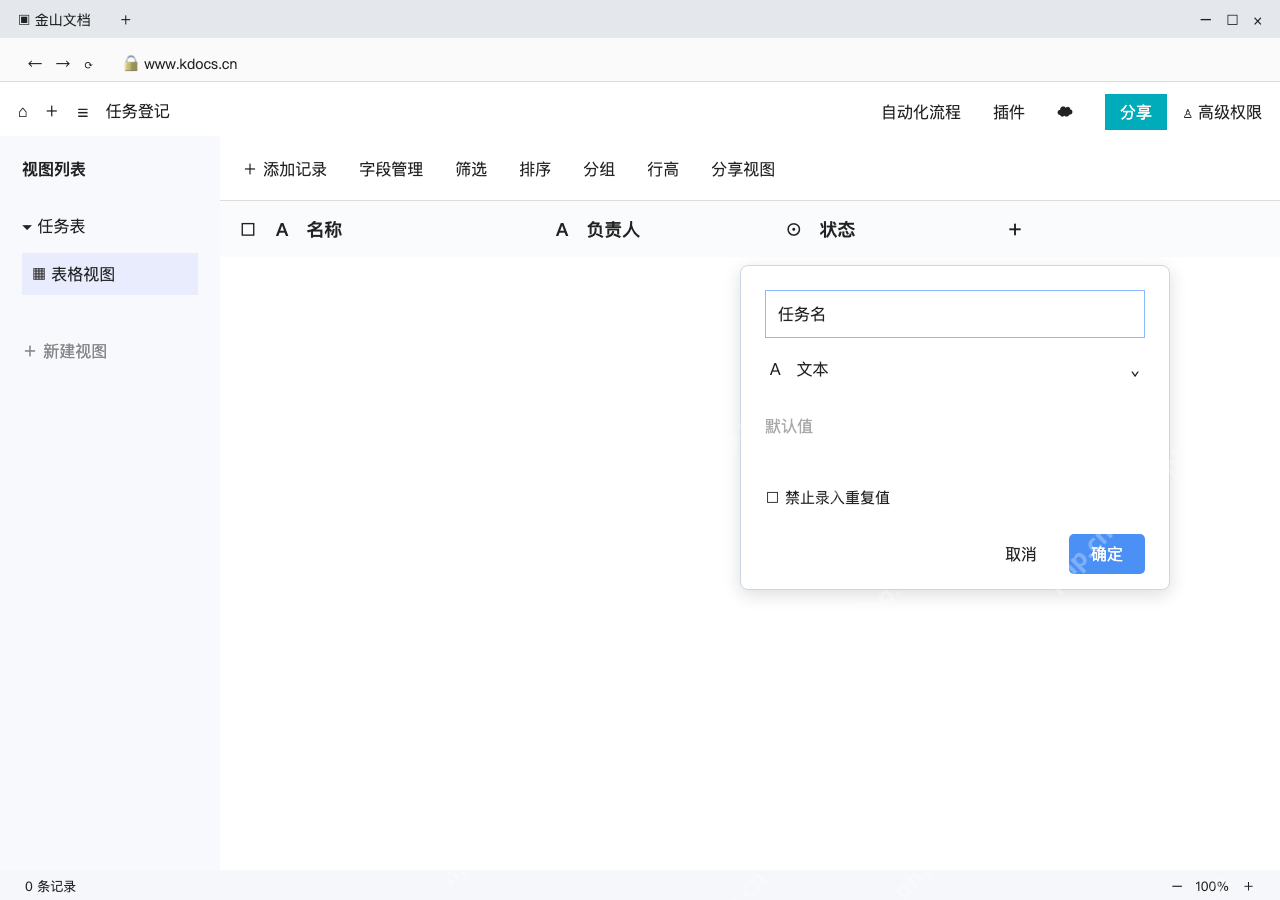This screenshot has height=900, width=1280.
Task: Open 自动化流程 menu
Action: 921,112
